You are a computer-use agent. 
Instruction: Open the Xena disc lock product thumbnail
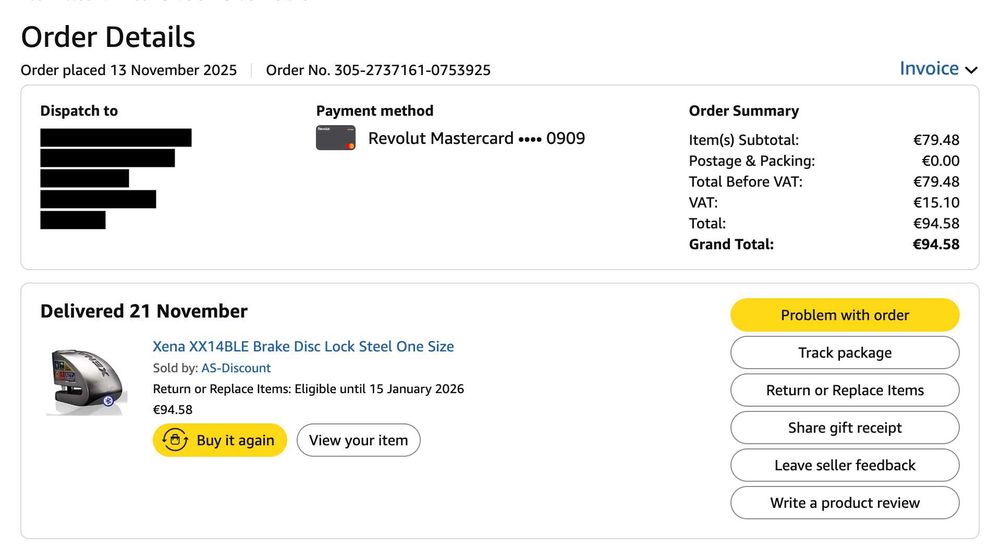pos(87,379)
